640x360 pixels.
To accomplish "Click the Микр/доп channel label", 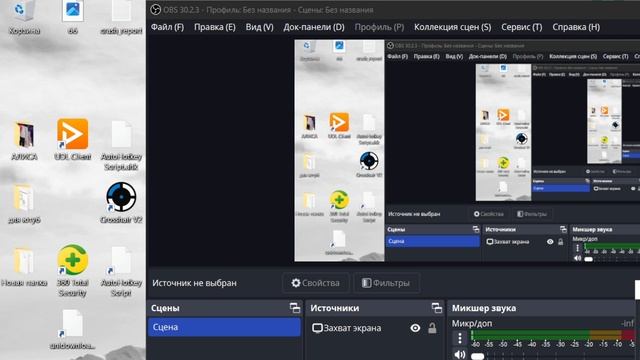I will (471, 324).
